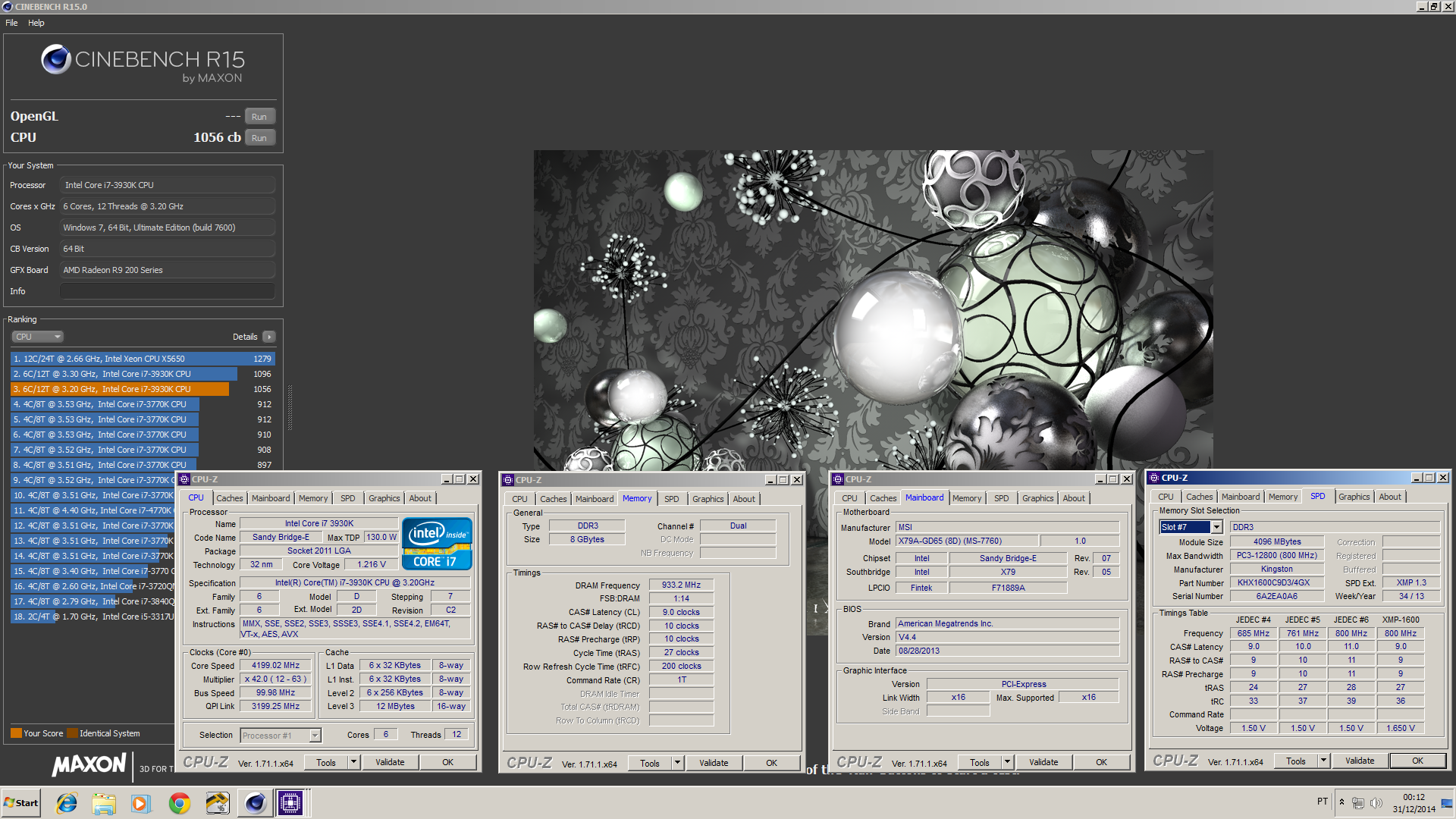Click the Cinebench taskbar icon
The image size is (1456, 819).
pyautogui.click(x=255, y=803)
